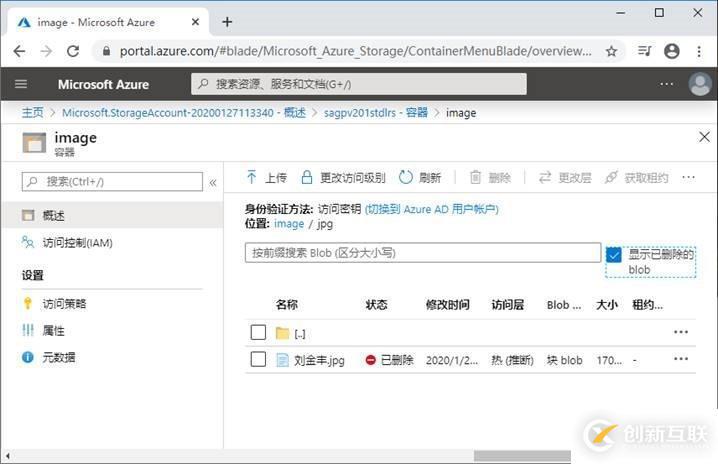This screenshot has width=718, height=464.
Task: Open the [..] parent folder entry
Action: 299,334
